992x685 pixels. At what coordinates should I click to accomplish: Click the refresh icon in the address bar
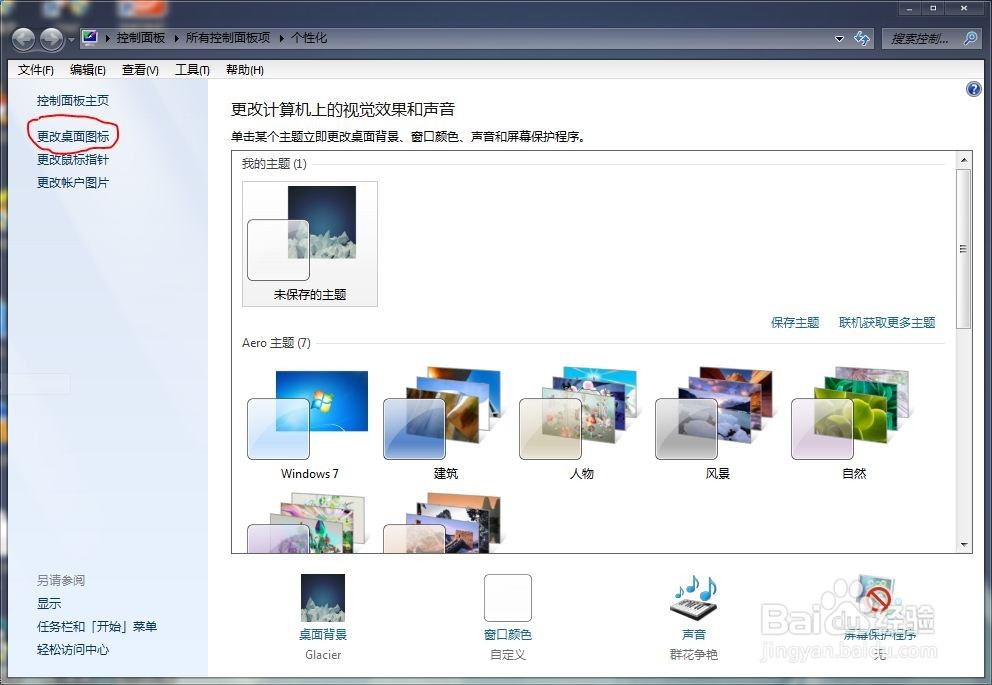pyautogui.click(x=862, y=38)
